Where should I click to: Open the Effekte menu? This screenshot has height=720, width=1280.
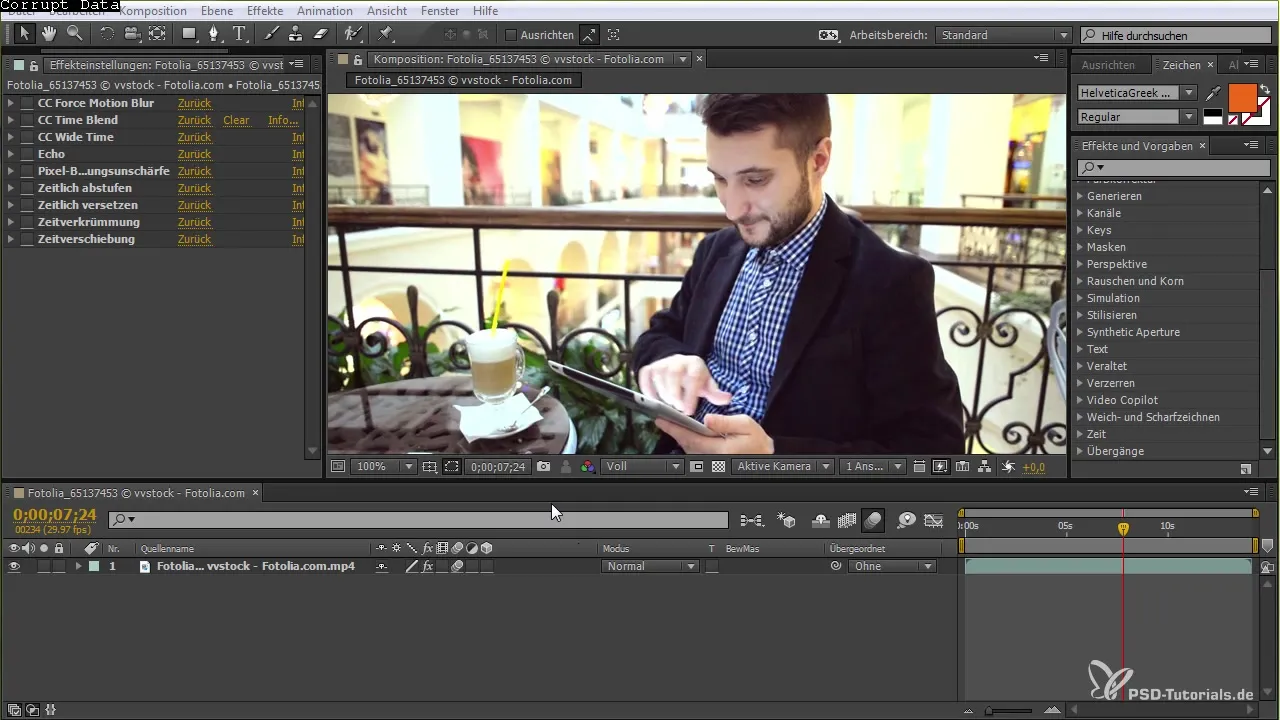264,11
